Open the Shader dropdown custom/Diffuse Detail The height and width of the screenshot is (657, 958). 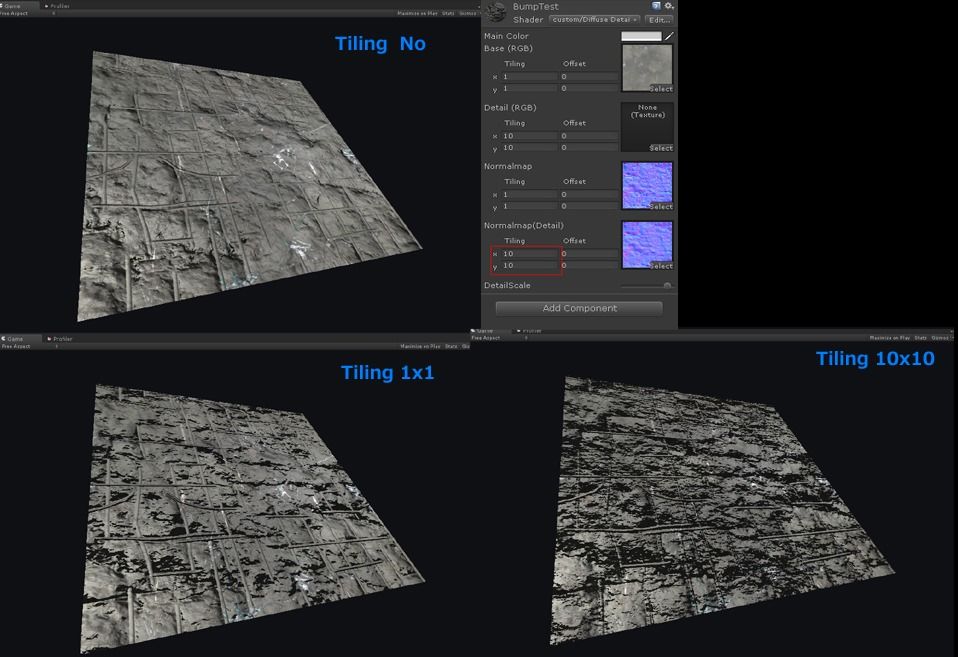pos(594,20)
